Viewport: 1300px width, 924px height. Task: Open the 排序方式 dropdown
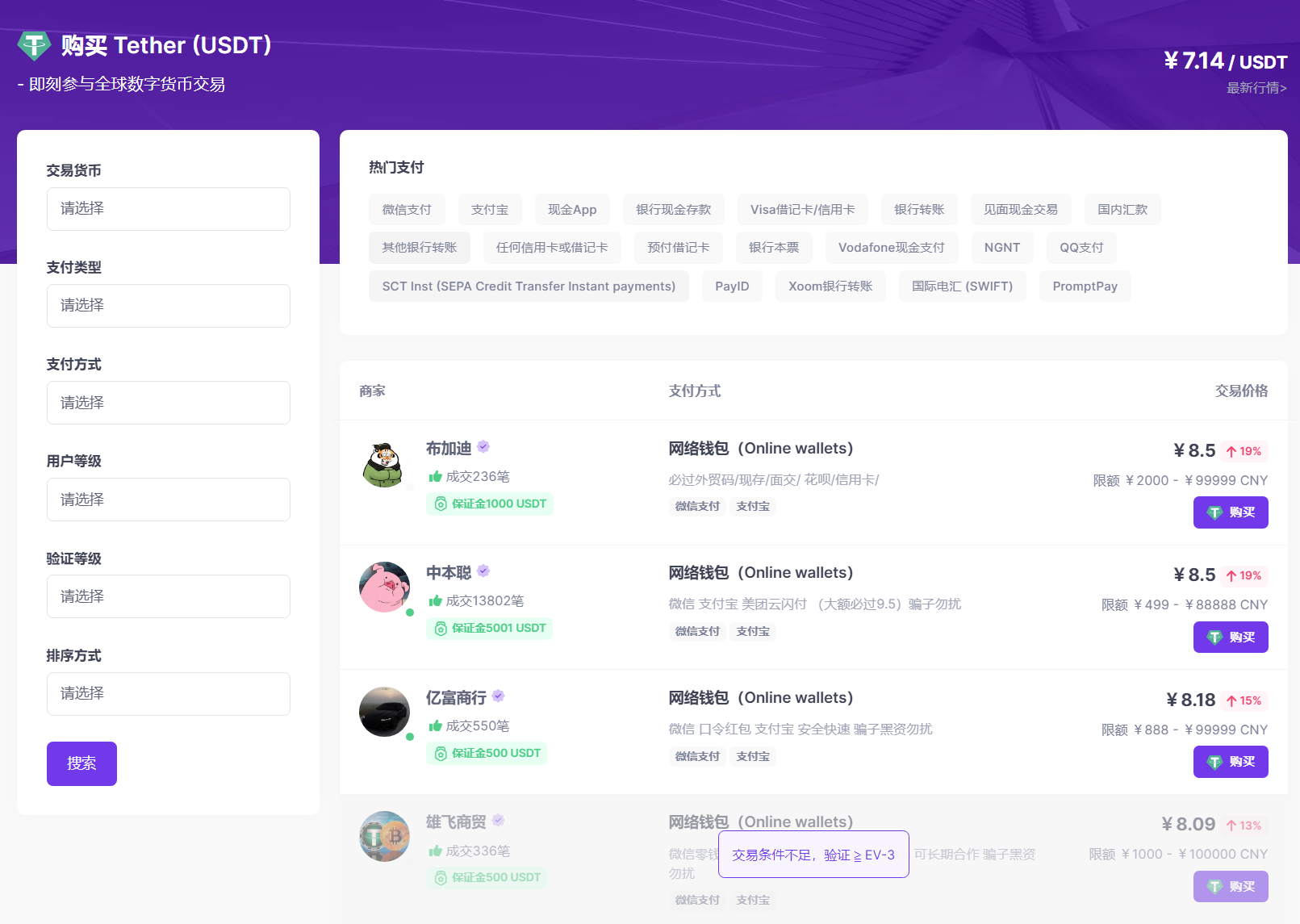tap(168, 693)
